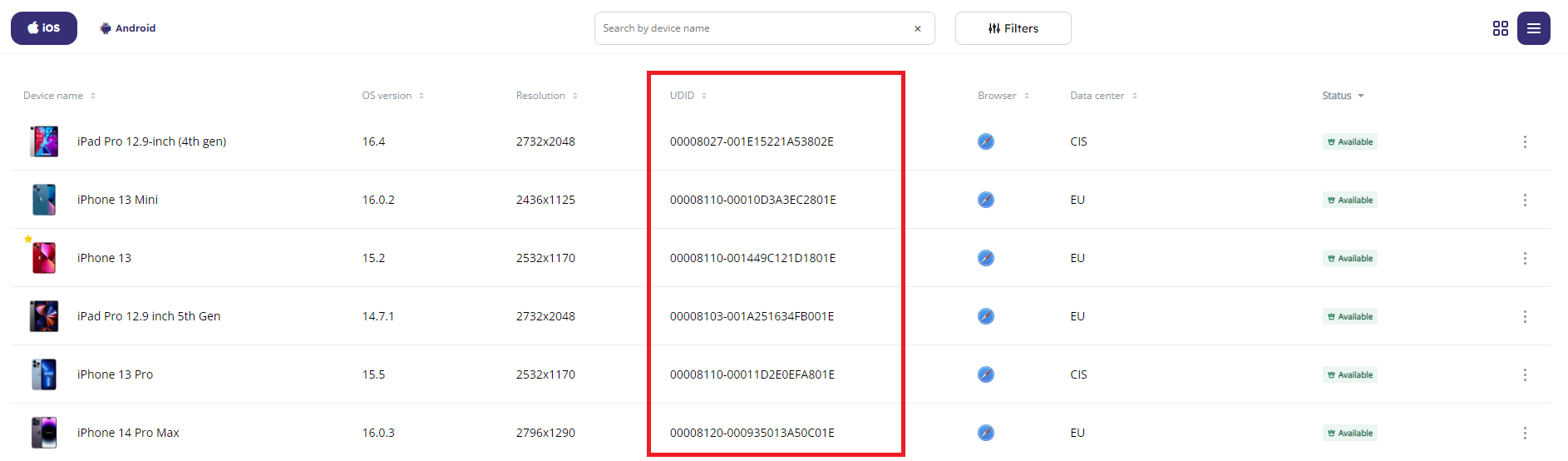The height and width of the screenshot is (461, 1568).
Task: Switch to grid view layout
Action: coord(1501,28)
